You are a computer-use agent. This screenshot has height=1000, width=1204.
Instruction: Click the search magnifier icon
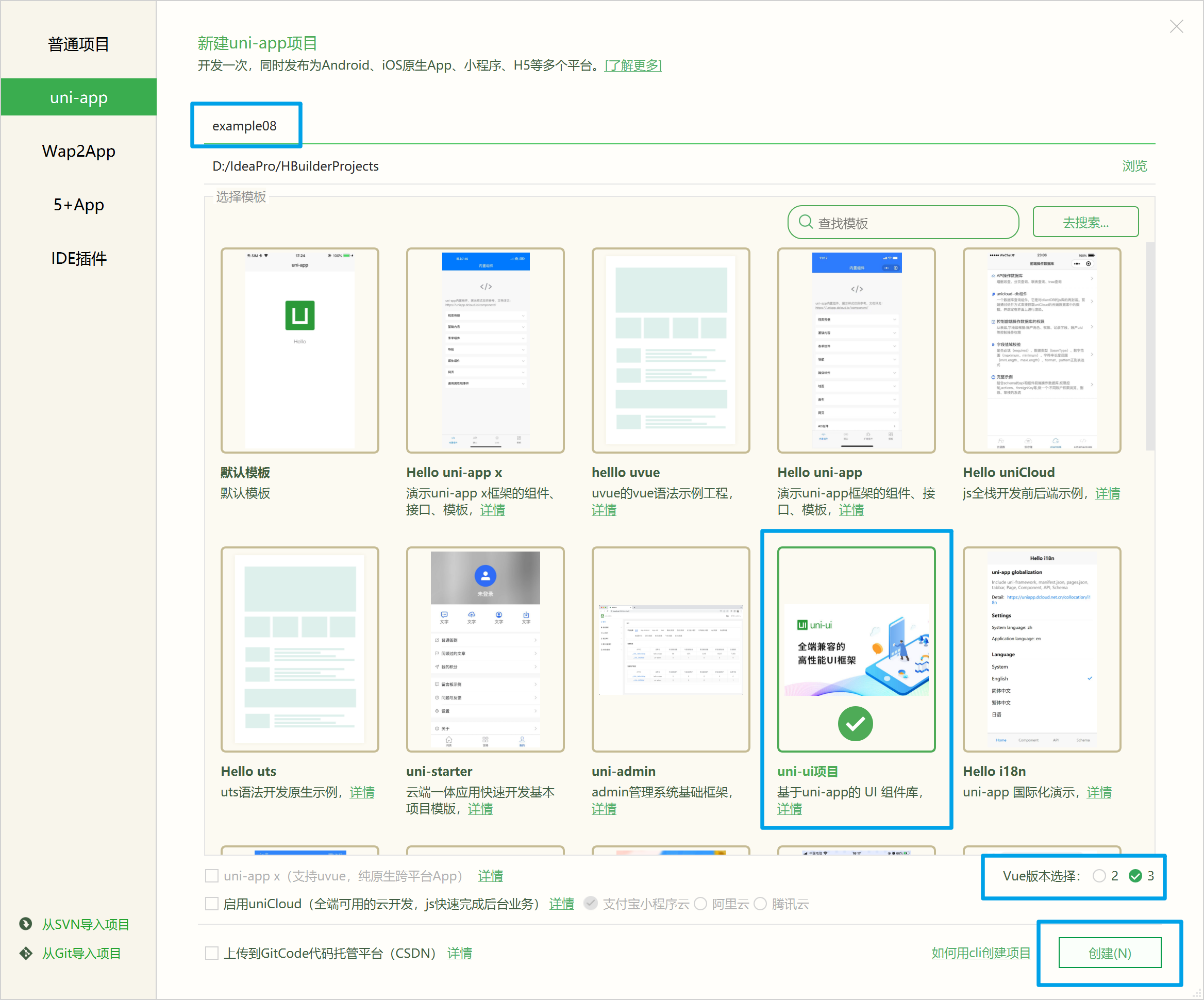coord(806,222)
